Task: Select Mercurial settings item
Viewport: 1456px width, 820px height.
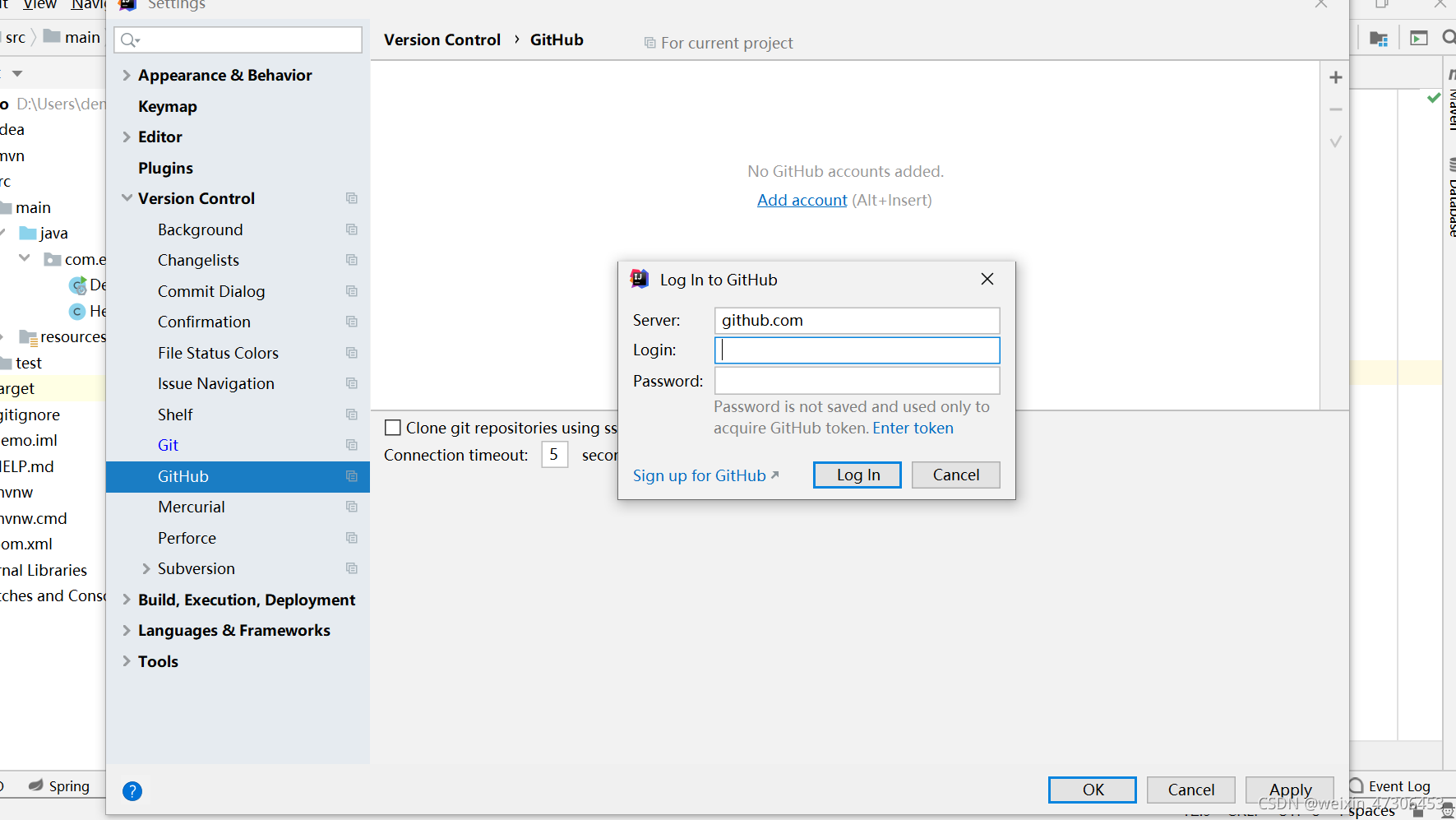Action: (x=192, y=507)
